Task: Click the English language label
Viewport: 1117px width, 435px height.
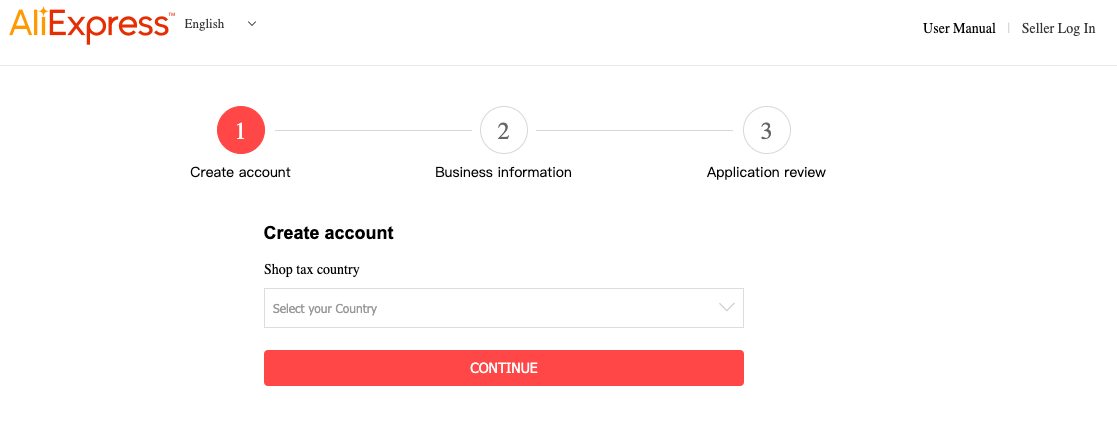Action: [x=204, y=24]
